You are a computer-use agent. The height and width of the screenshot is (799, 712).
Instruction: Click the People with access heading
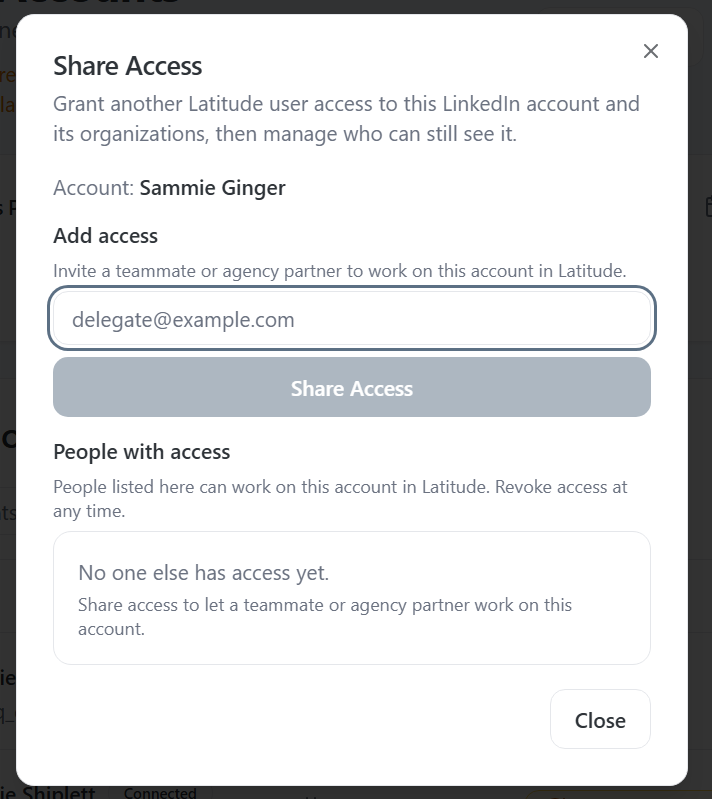pos(141,452)
